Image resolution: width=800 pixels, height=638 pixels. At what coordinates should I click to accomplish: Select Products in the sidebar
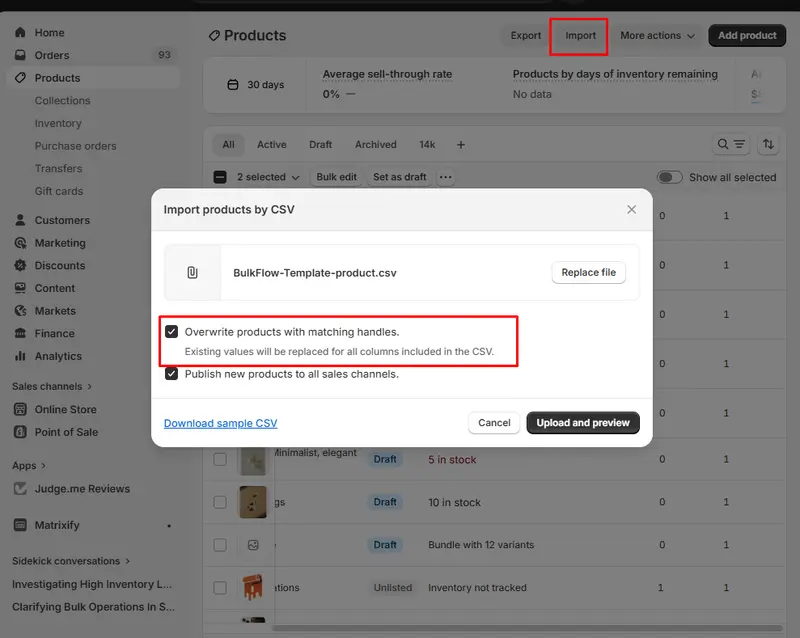(60, 77)
